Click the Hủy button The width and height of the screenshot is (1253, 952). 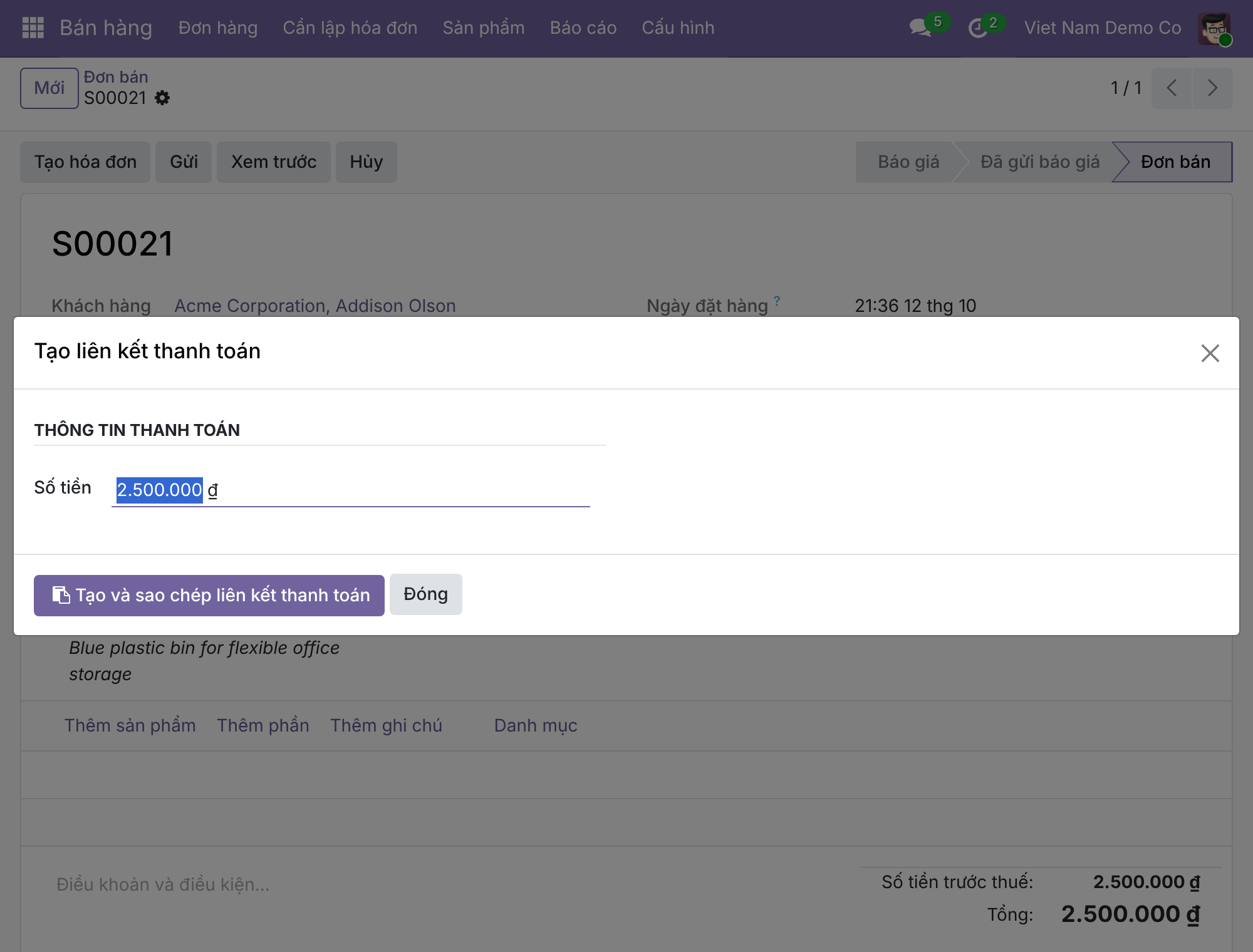coord(367,162)
